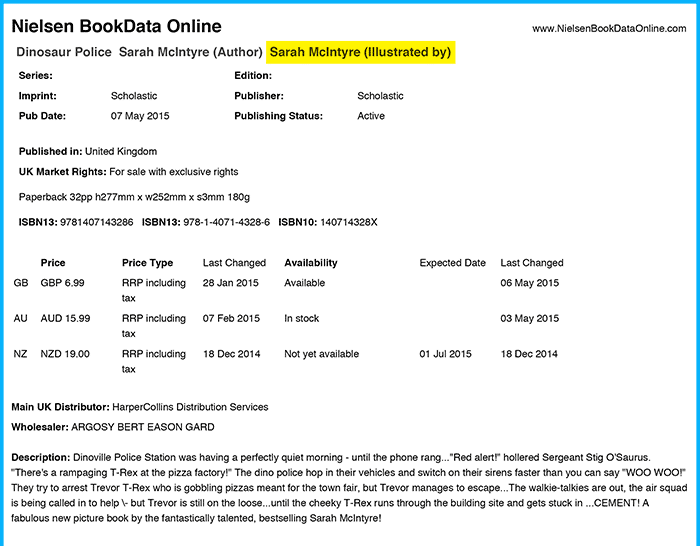
Task: Click the 28 Jan 2015 date
Action: [x=231, y=283]
